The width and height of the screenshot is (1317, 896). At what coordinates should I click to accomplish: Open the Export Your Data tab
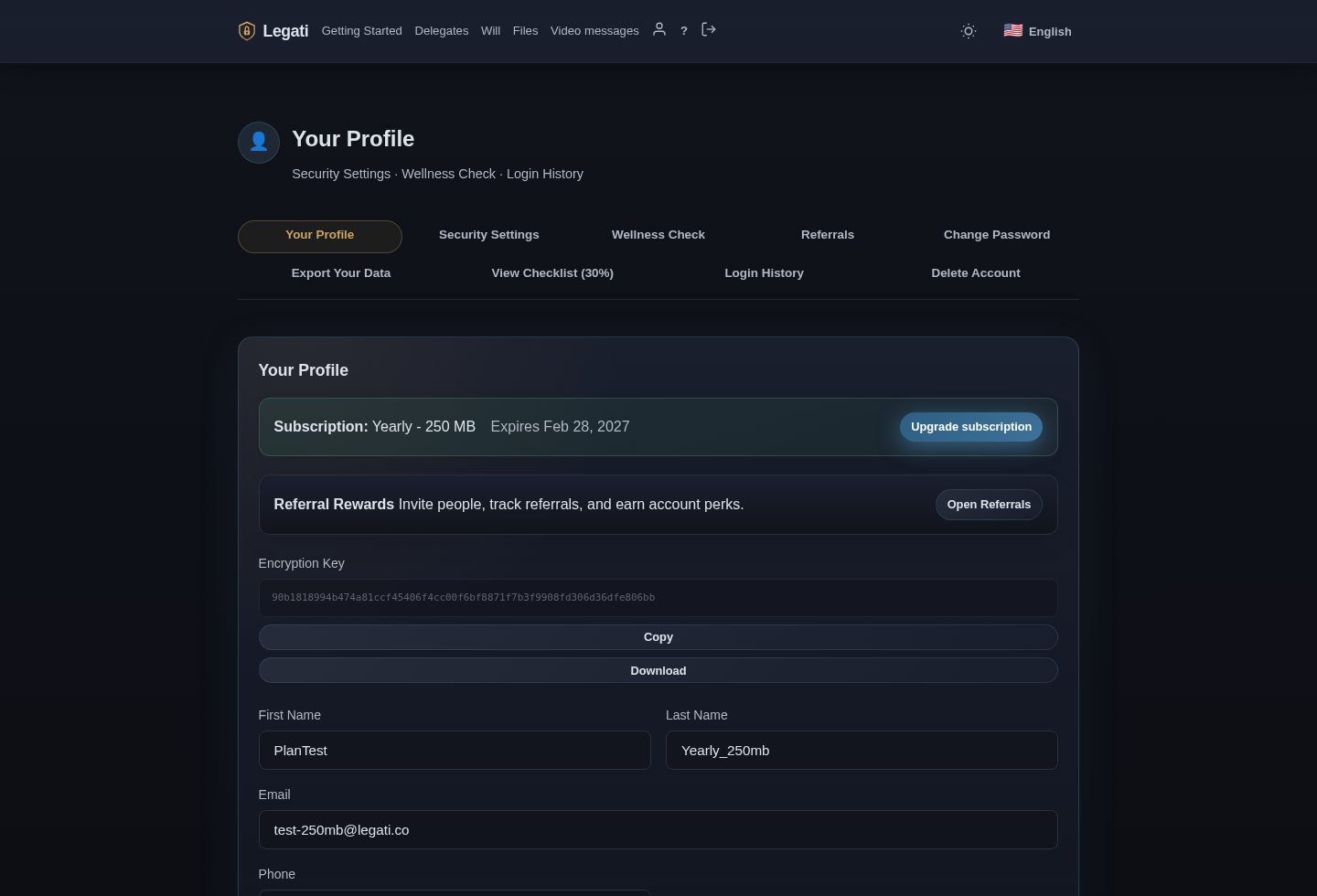point(341,273)
